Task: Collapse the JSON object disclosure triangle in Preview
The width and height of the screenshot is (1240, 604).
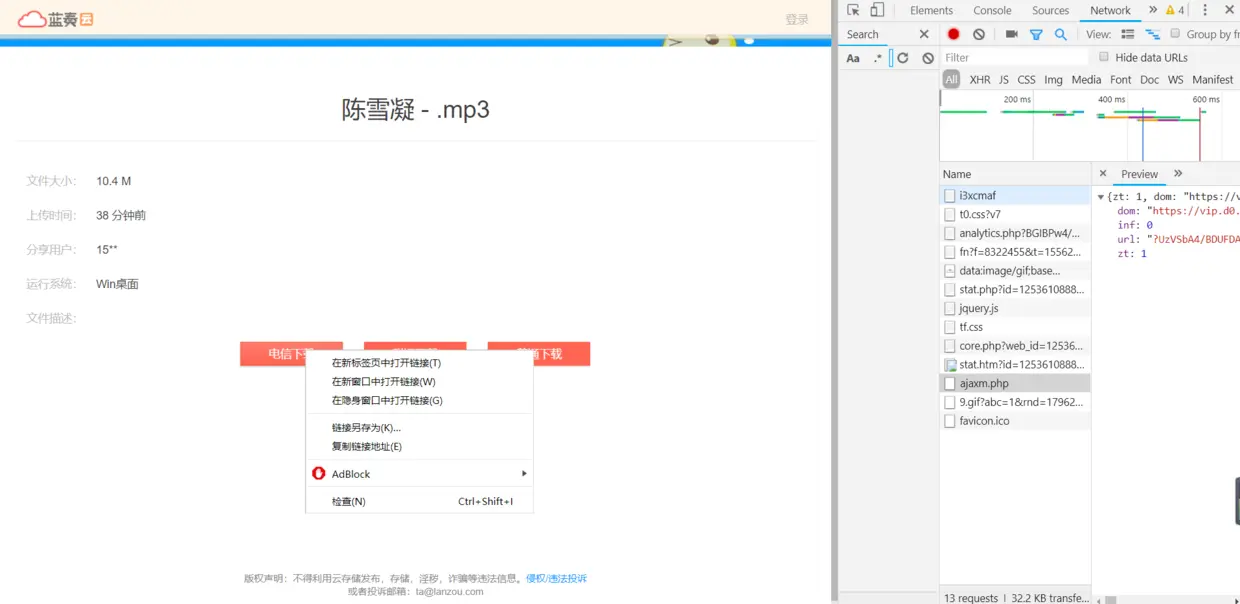Action: tap(1101, 197)
